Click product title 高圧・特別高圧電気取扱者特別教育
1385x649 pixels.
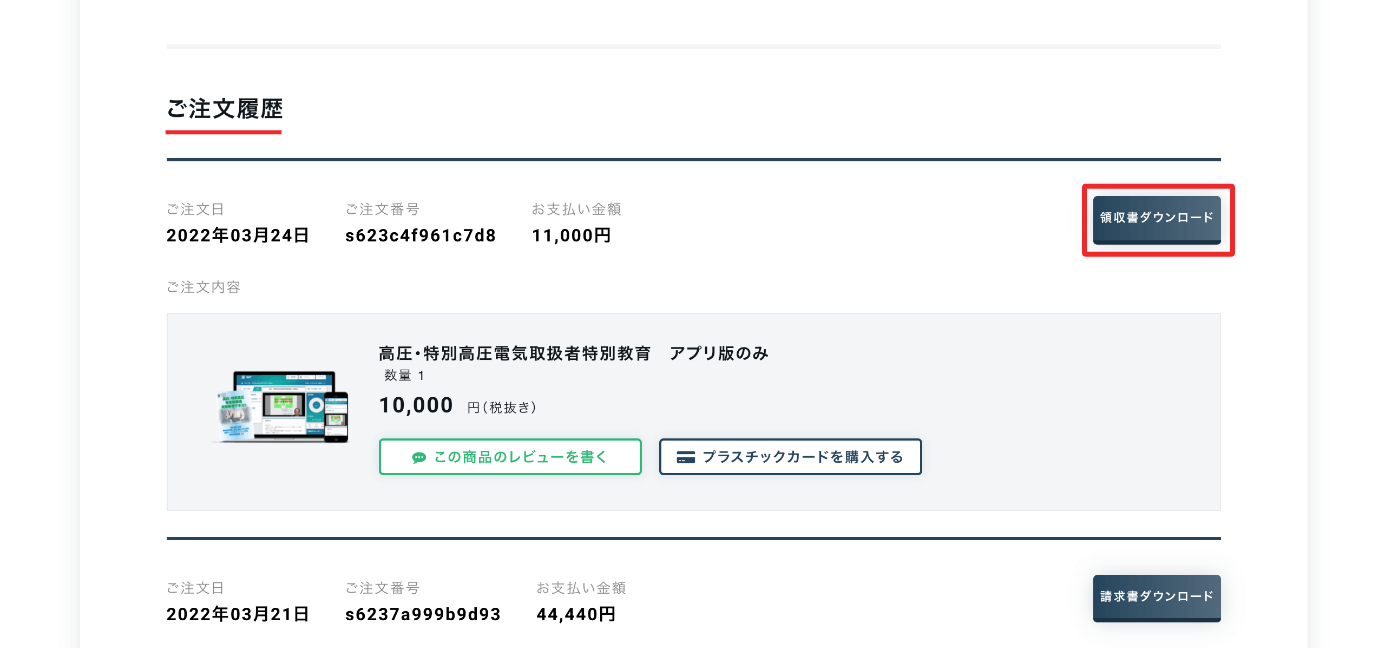(515, 353)
